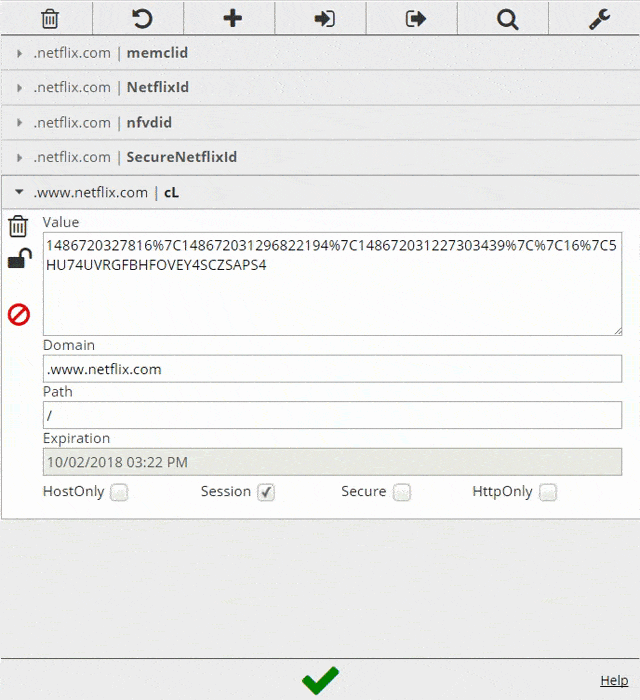
Task: Expand the NetflixId cookie row arrow
Action: pyautogui.click(x=19, y=88)
